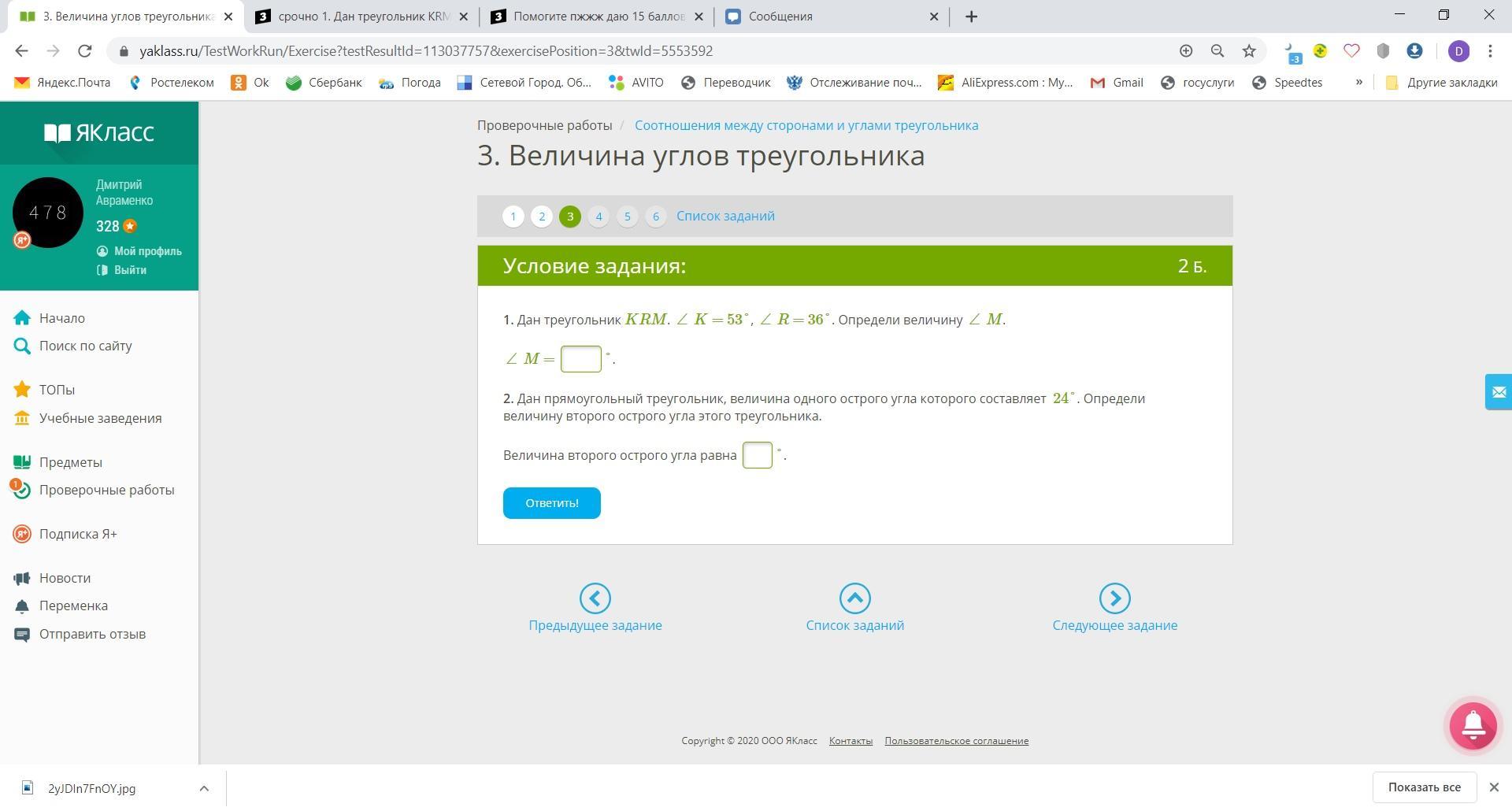Open the Соотношения между сторонами и углами треугольника breadcrumb
The height and width of the screenshot is (811, 1512).
coord(806,125)
